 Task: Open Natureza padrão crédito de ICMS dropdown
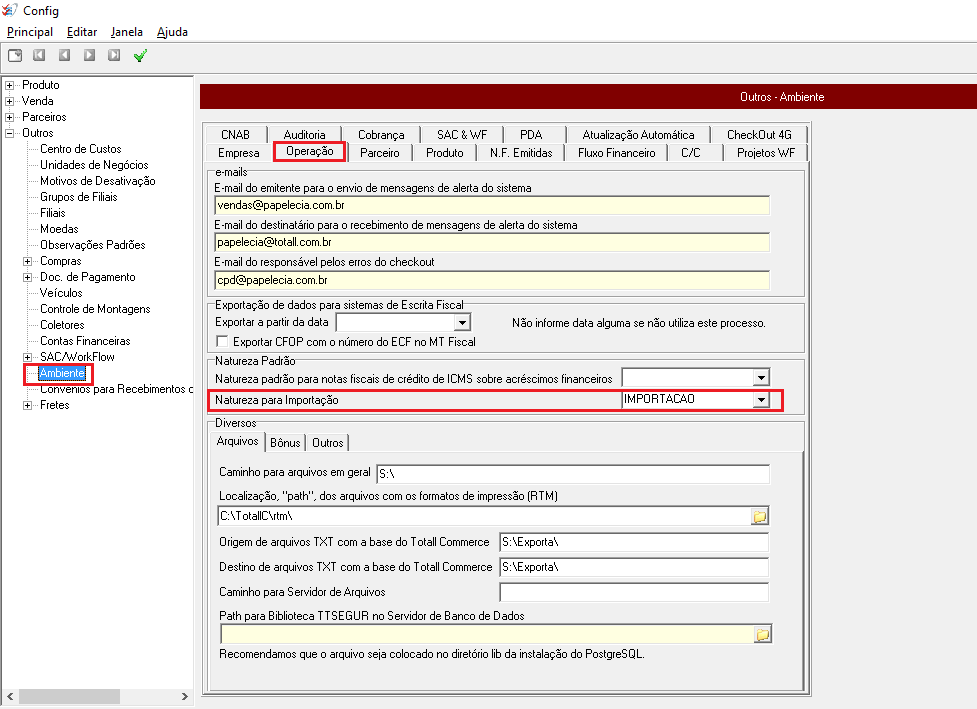pos(761,378)
